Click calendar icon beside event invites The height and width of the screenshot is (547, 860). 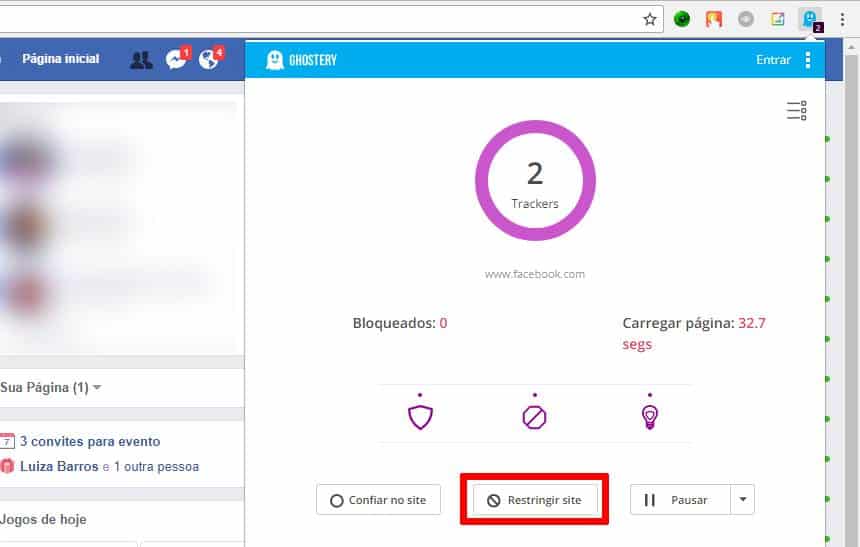click(7, 441)
